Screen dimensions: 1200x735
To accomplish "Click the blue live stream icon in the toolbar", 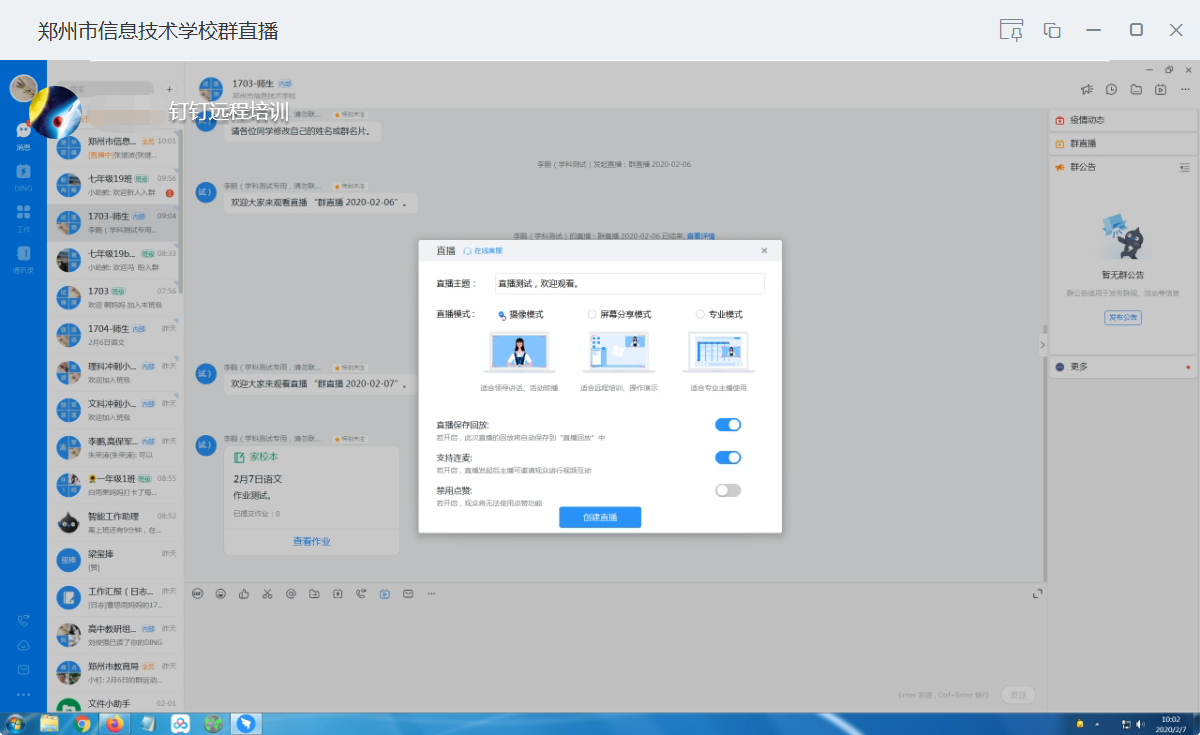I will 384,593.
